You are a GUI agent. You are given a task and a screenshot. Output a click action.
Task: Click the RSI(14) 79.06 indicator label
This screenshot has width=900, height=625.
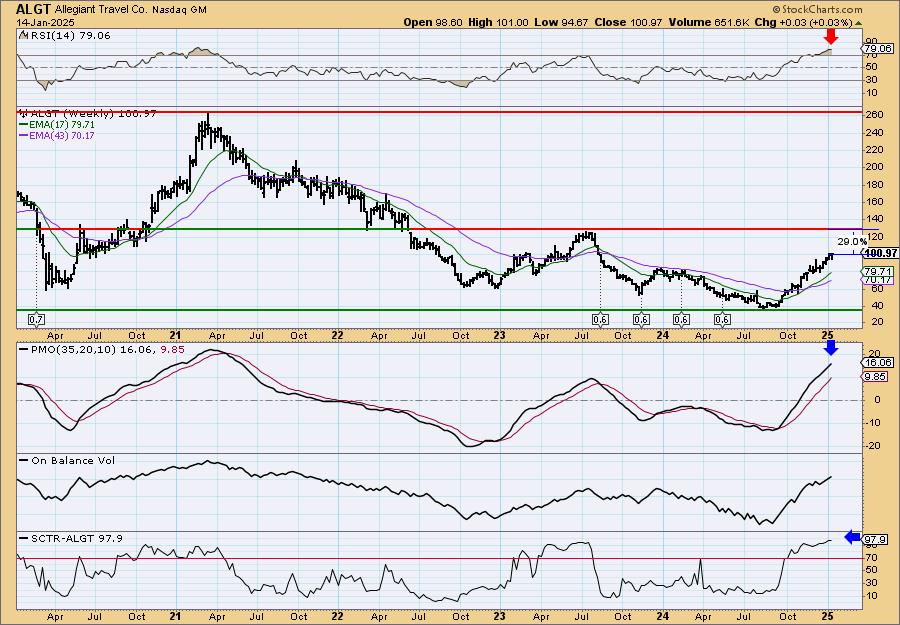[x=71, y=36]
